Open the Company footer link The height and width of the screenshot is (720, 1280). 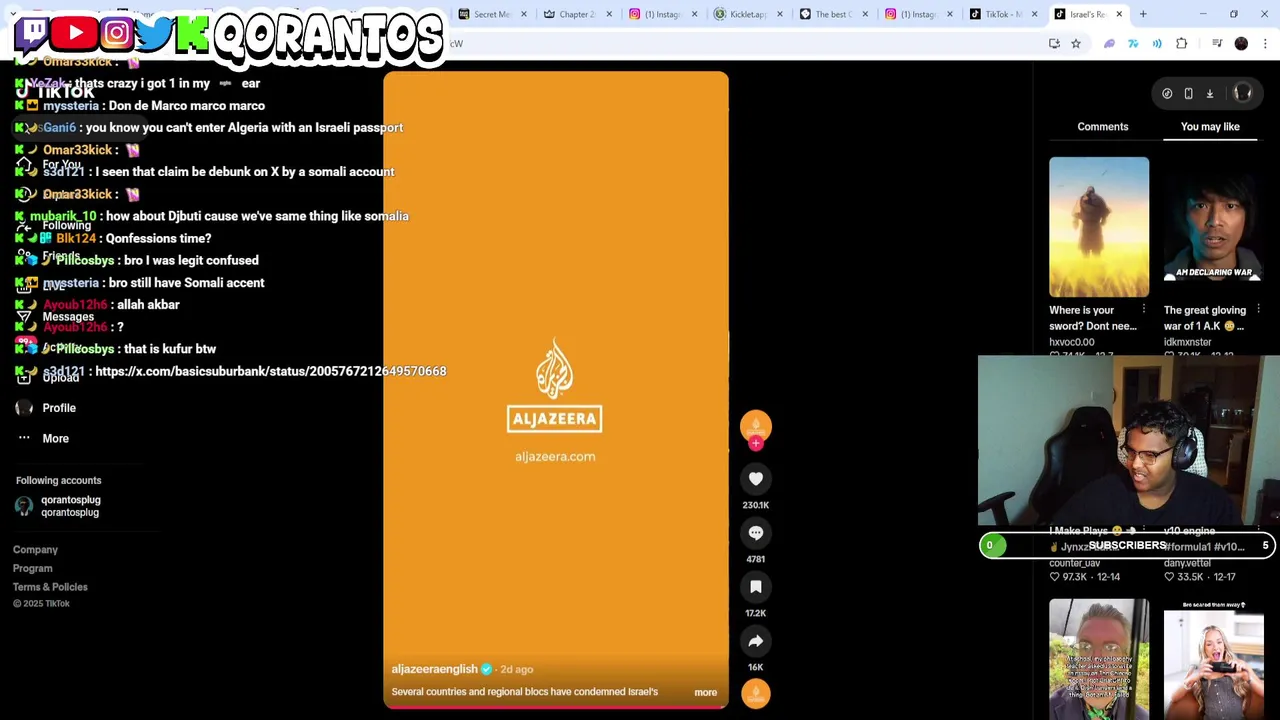[x=35, y=550]
